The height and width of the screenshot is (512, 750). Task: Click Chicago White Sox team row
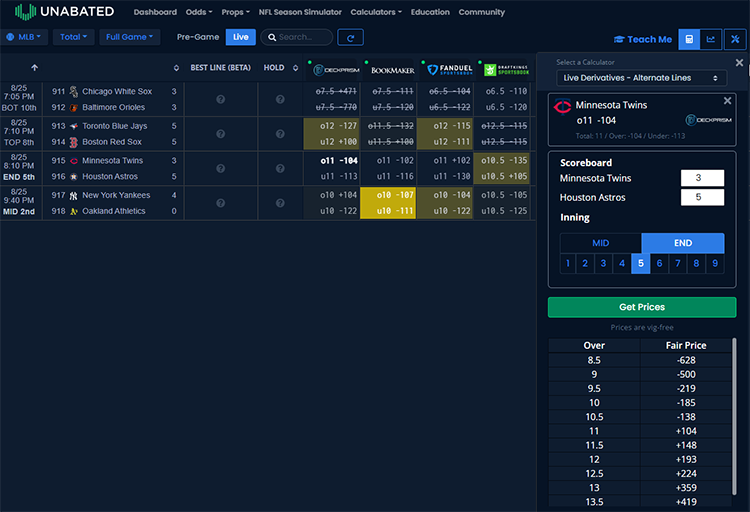point(113,91)
